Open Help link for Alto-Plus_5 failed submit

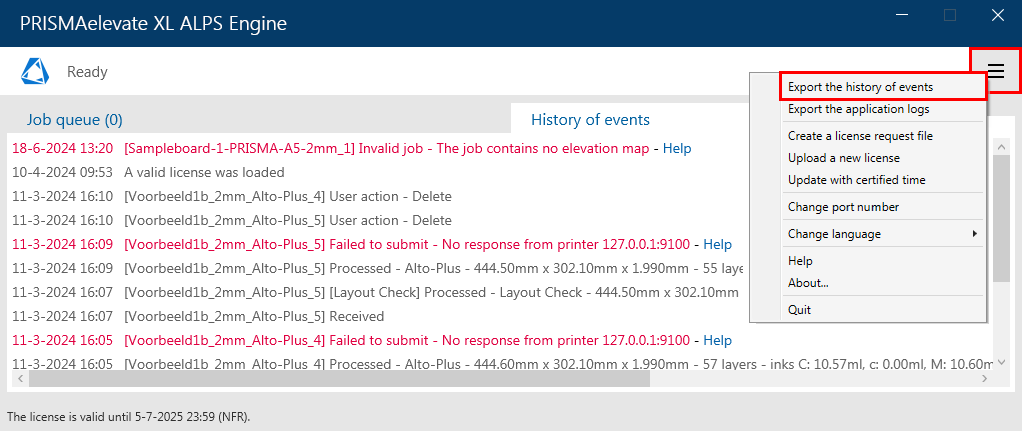click(718, 245)
